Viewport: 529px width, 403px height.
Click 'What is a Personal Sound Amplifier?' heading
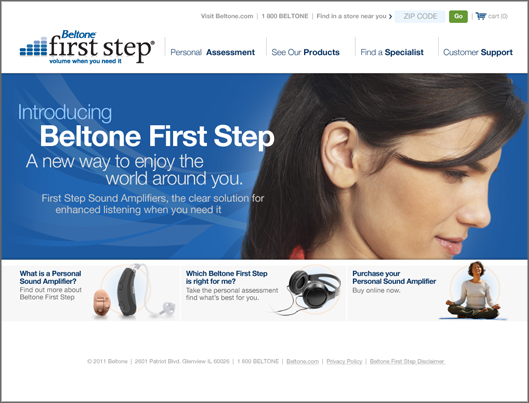point(50,277)
